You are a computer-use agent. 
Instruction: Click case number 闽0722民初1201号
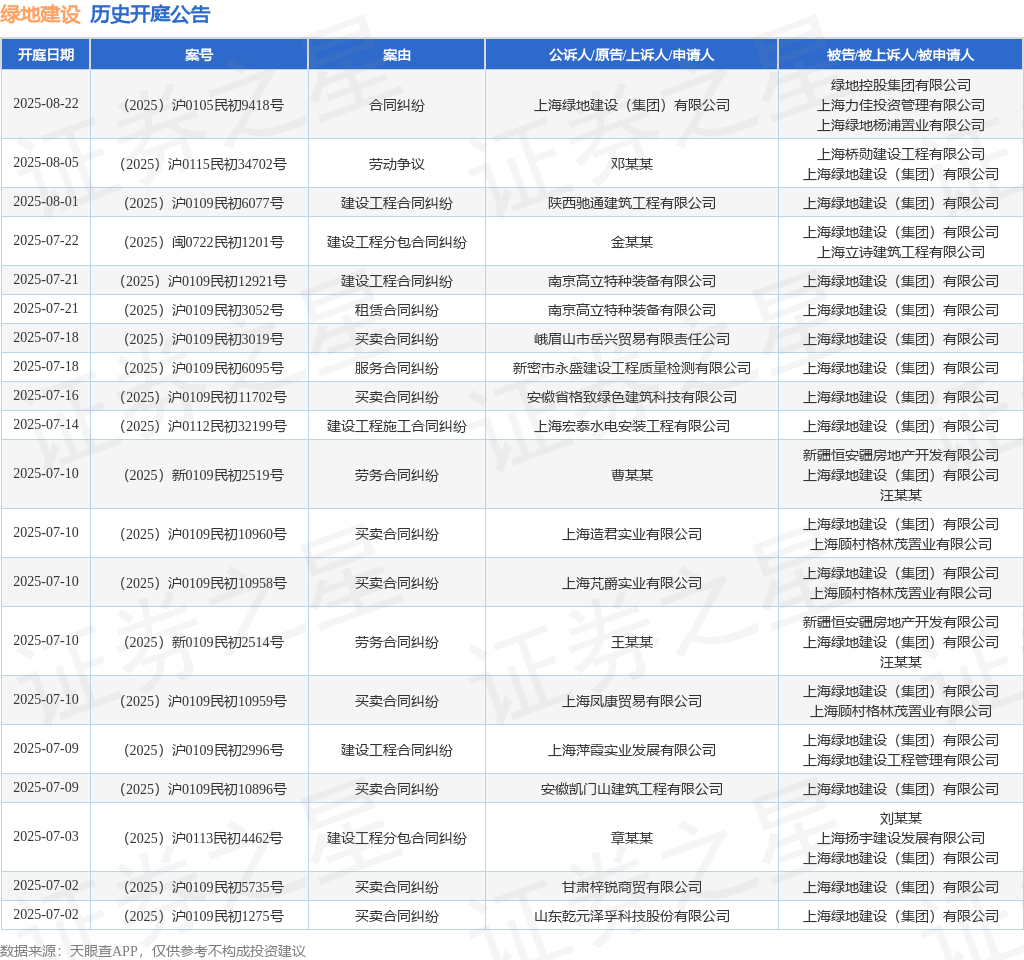pyautogui.click(x=203, y=242)
